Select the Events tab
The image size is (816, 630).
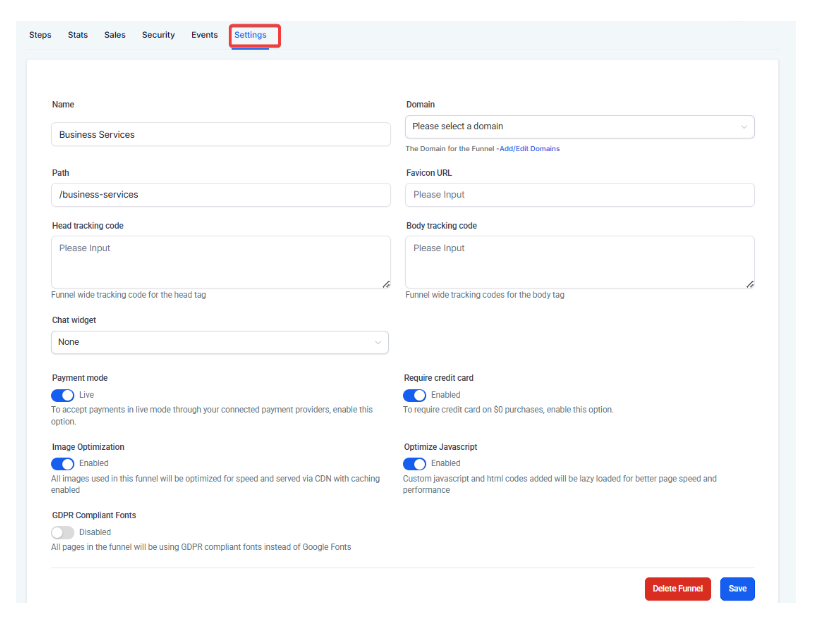[x=204, y=35]
